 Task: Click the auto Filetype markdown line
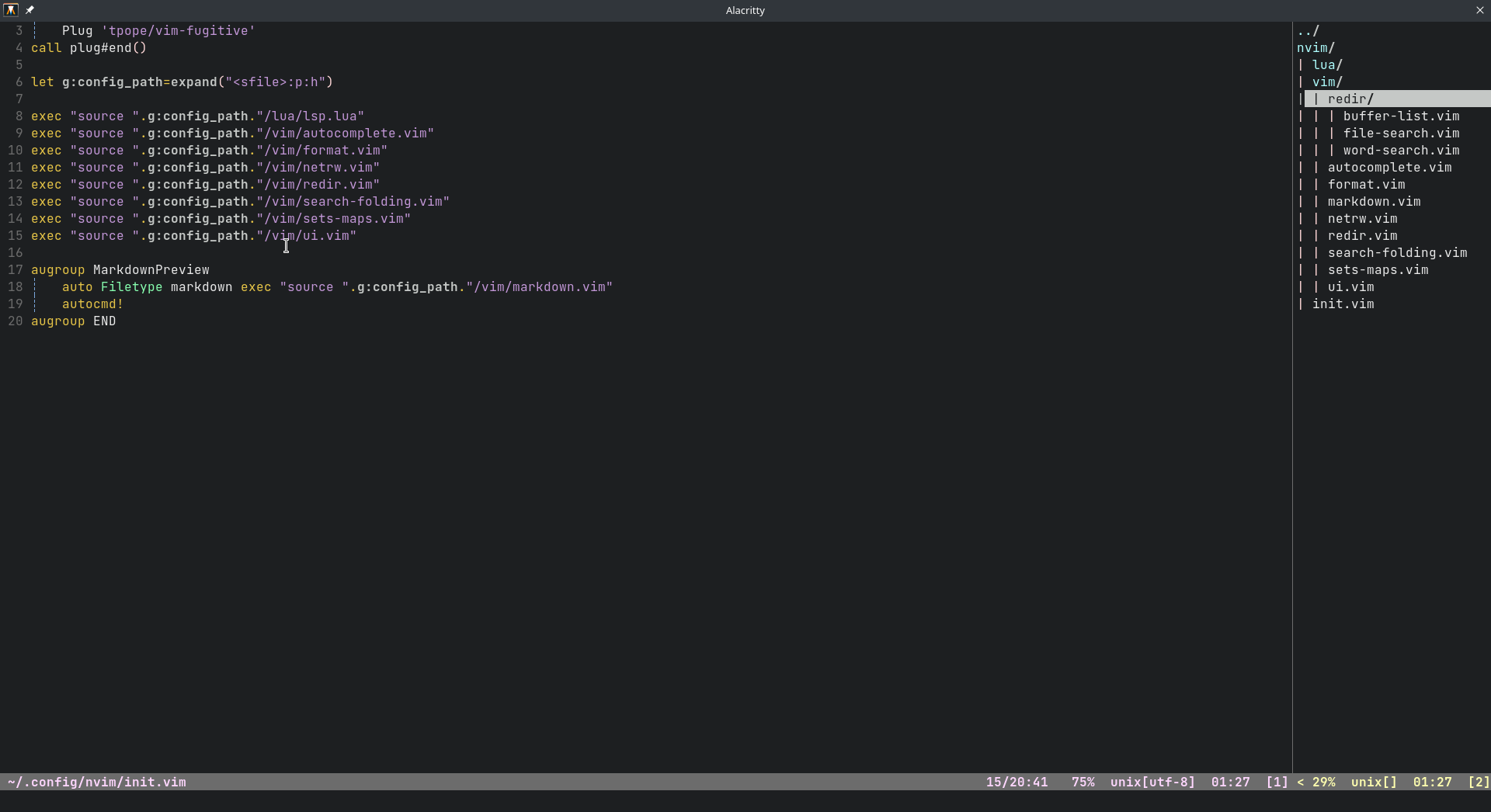tap(337, 287)
